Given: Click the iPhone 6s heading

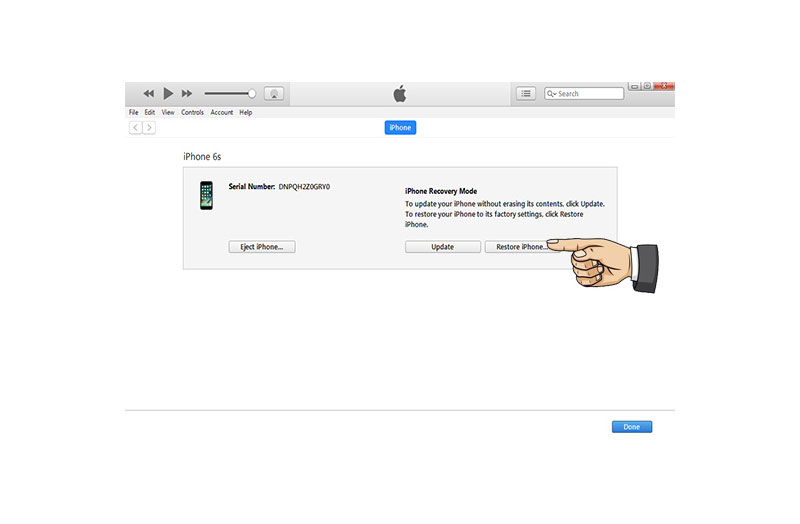Looking at the screenshot, I should [x=202, y=157].
